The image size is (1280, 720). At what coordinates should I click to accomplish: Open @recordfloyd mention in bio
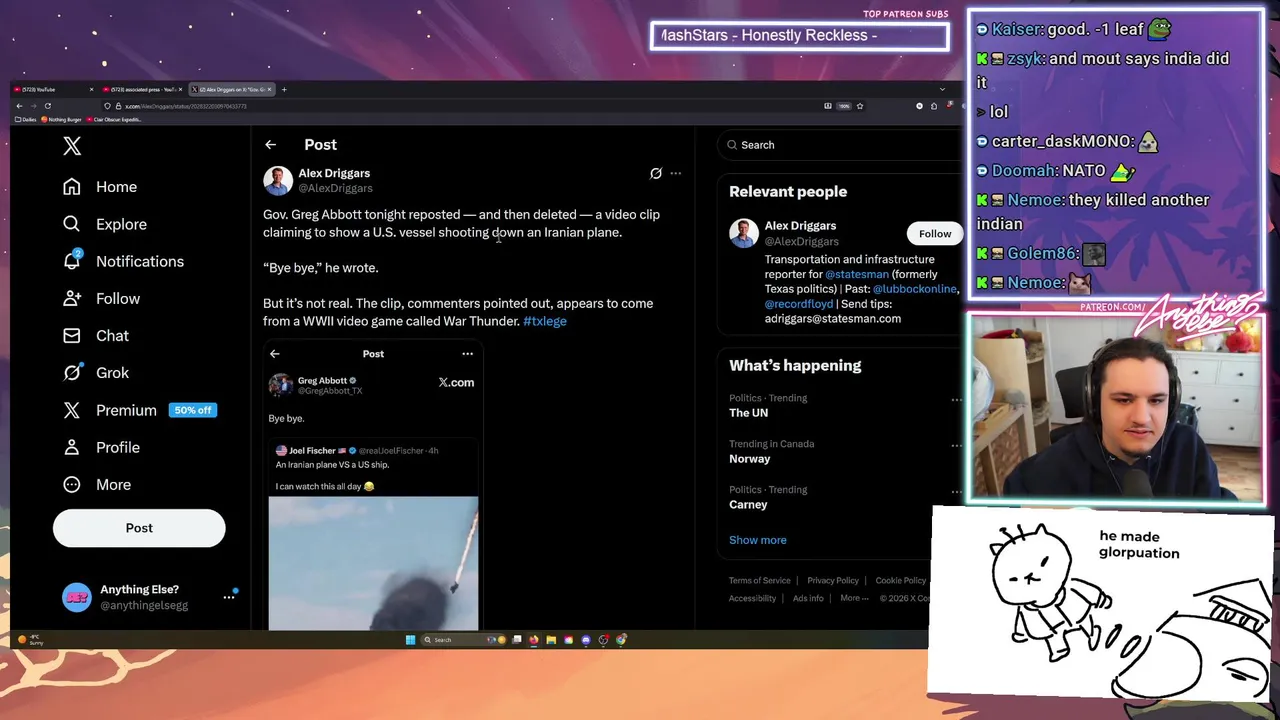[799, 304]
